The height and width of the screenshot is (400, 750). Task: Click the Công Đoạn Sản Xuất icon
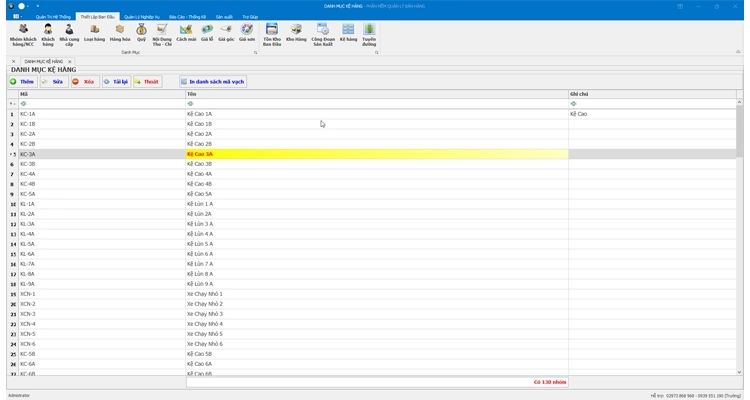coord(322,34)
